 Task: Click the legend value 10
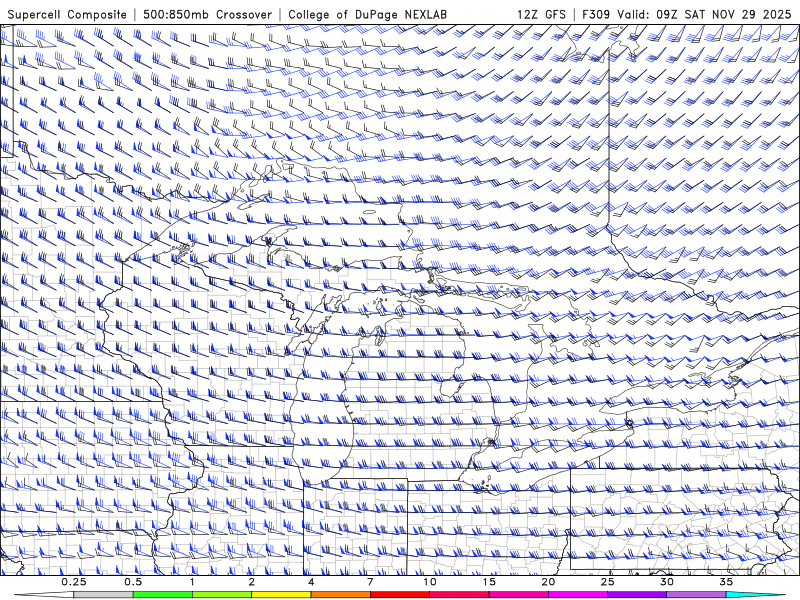430,582
